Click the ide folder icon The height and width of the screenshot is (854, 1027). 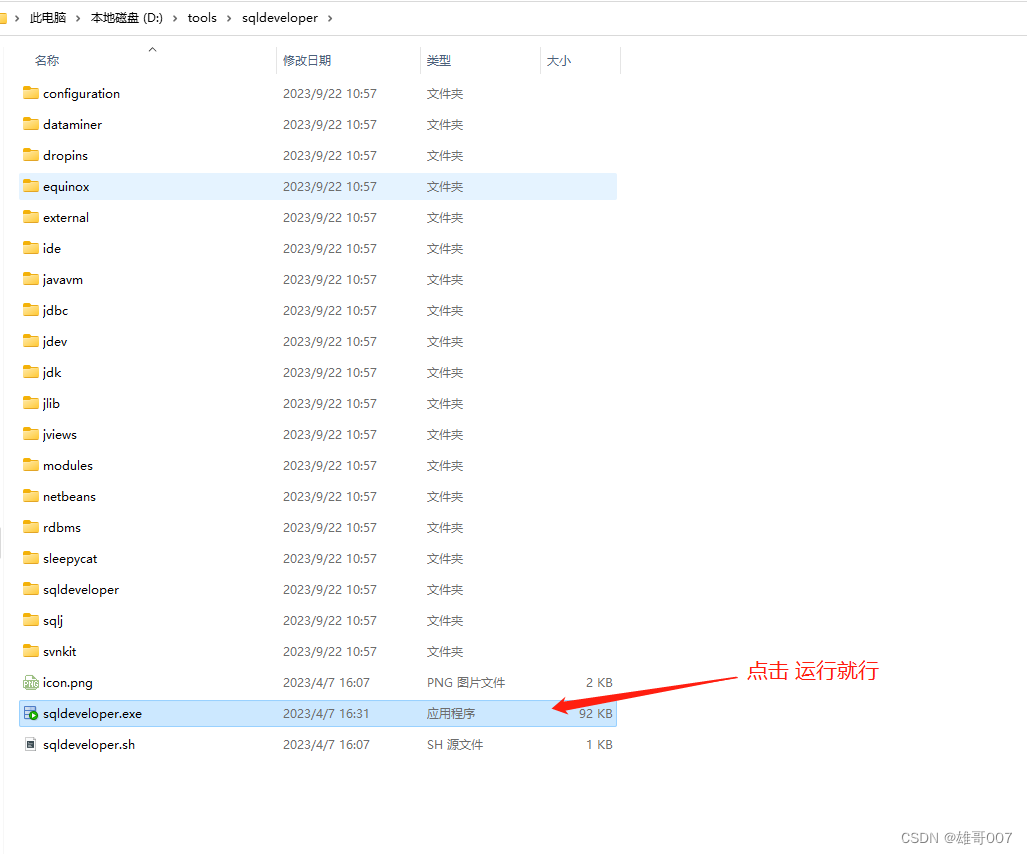coord(31,248)
